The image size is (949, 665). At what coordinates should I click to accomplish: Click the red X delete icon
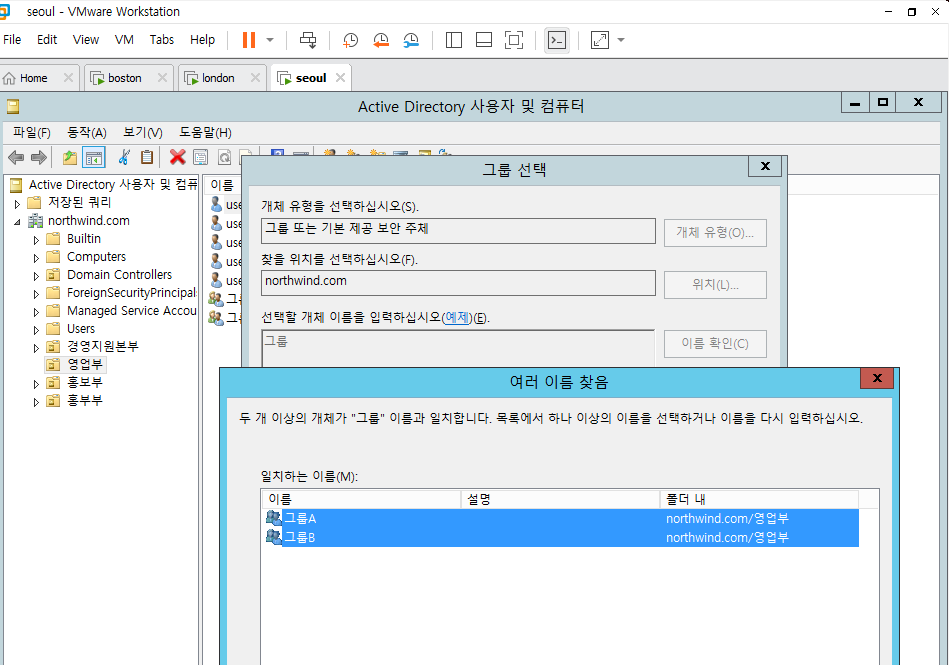177,158
